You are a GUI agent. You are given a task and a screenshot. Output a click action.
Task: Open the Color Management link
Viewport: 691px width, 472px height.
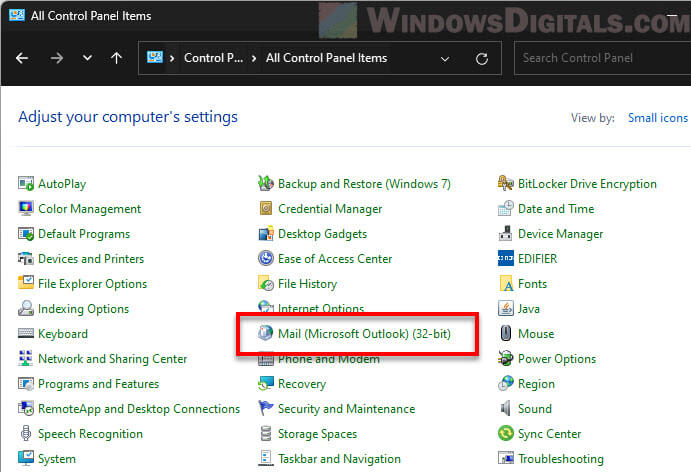click(x=89, y=209)
